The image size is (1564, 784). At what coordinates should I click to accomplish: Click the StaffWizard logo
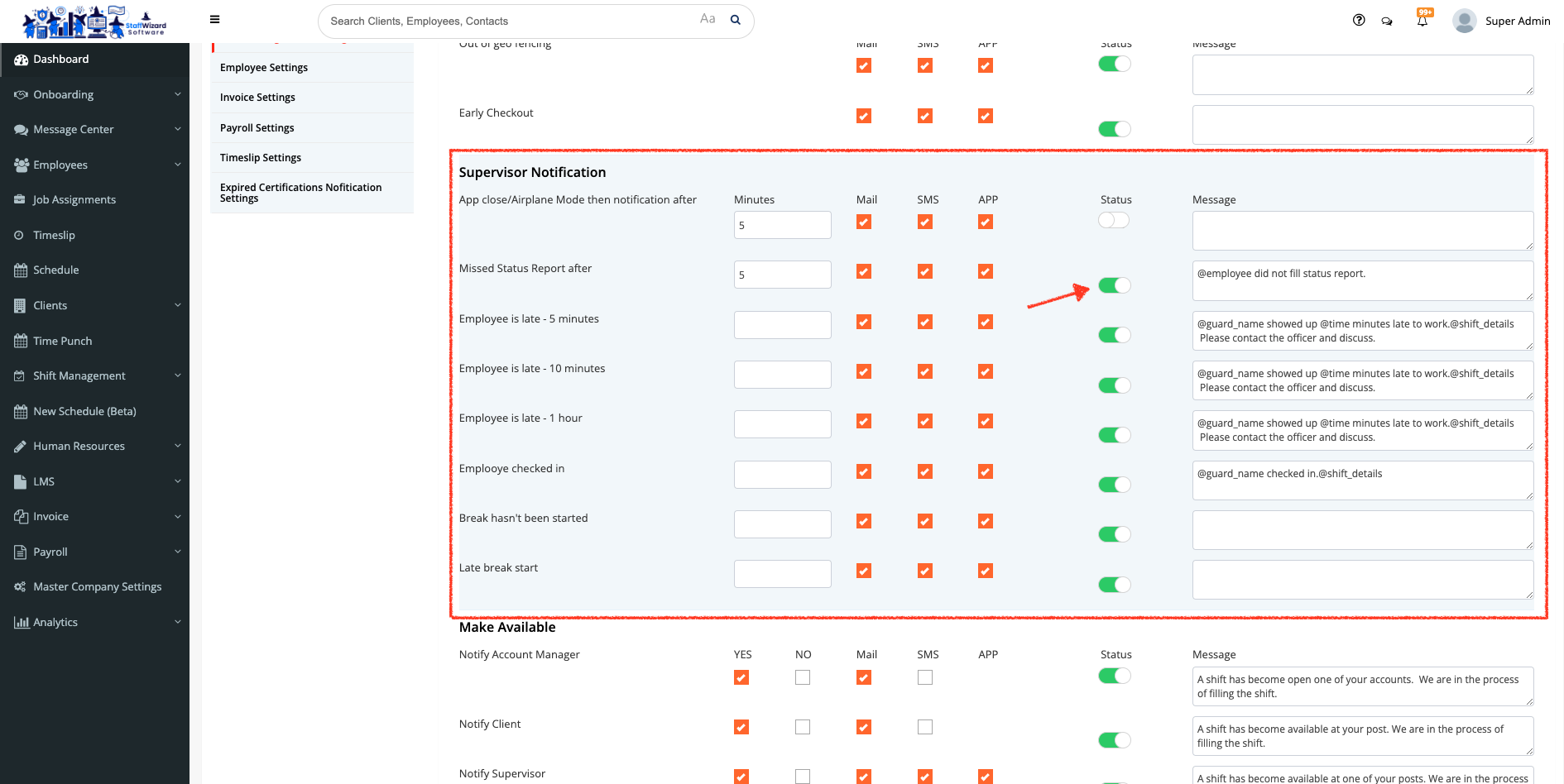tap(94, 22)
